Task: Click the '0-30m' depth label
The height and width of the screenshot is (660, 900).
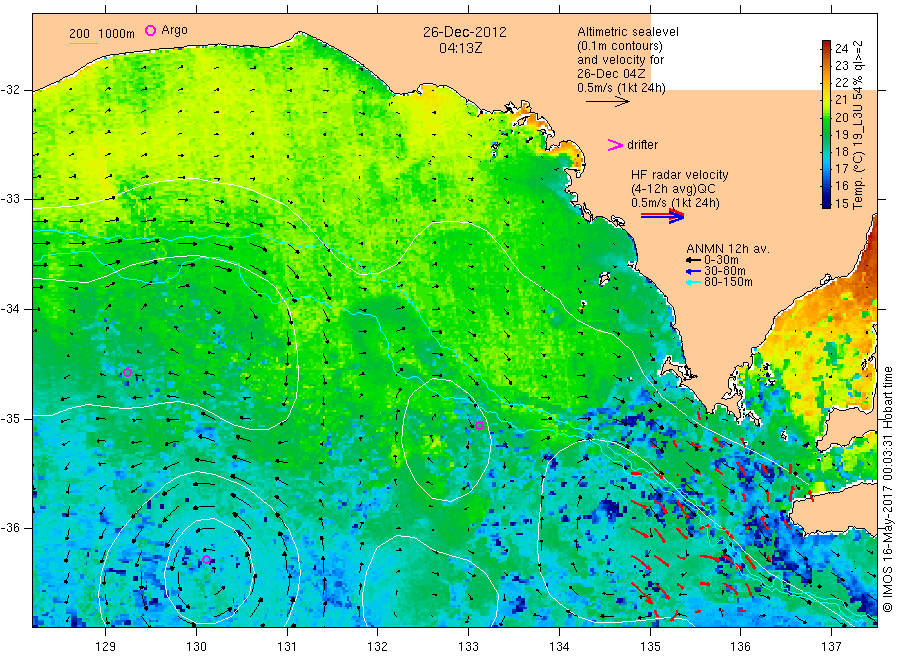Action: click(721, 260)
